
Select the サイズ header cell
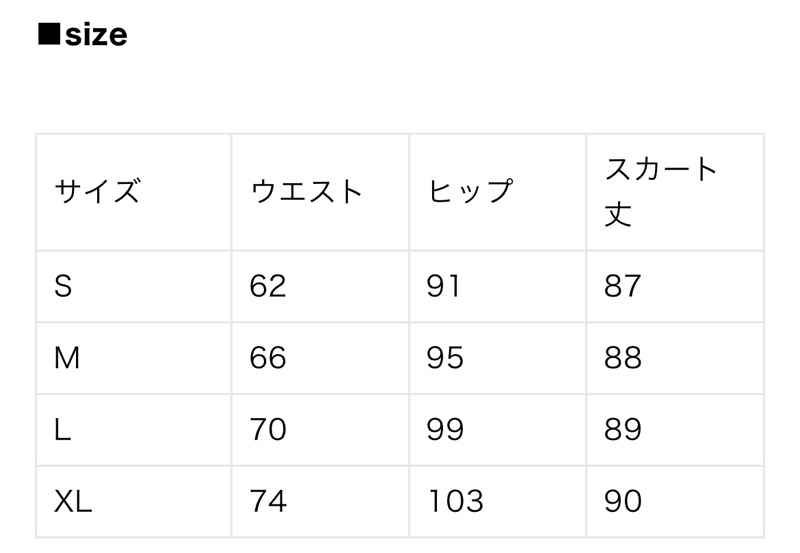134,192
